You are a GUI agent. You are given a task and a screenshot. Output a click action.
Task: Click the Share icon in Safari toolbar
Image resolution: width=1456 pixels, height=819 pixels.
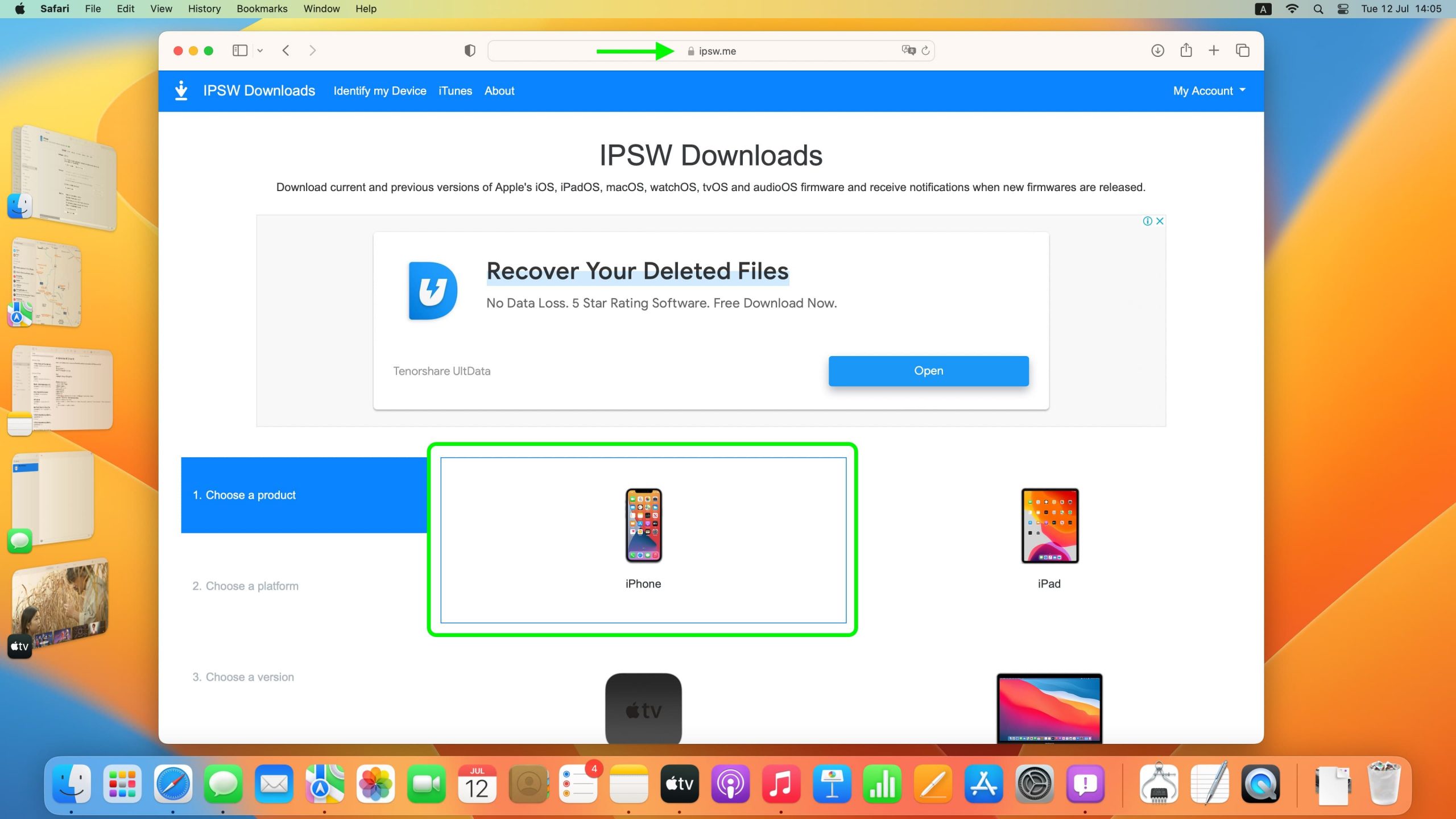click(1186, 51)
